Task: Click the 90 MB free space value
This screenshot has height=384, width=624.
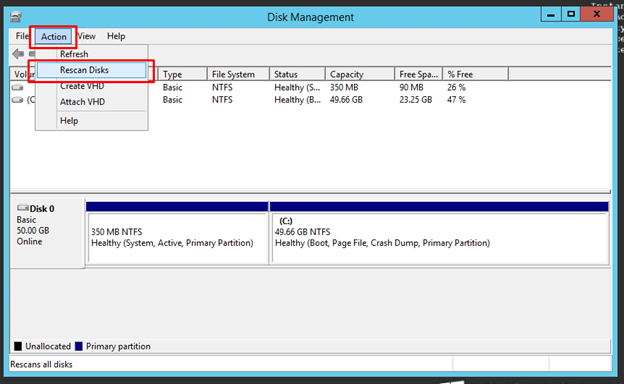Action: click(x=411, y=88)
